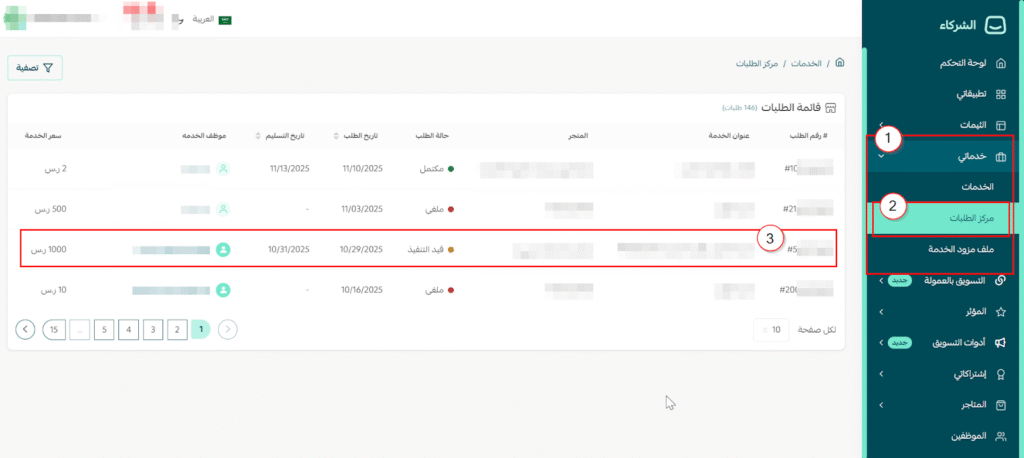Open the language selector (العربية)
The image size is (1024, 458).
[204, 19]
